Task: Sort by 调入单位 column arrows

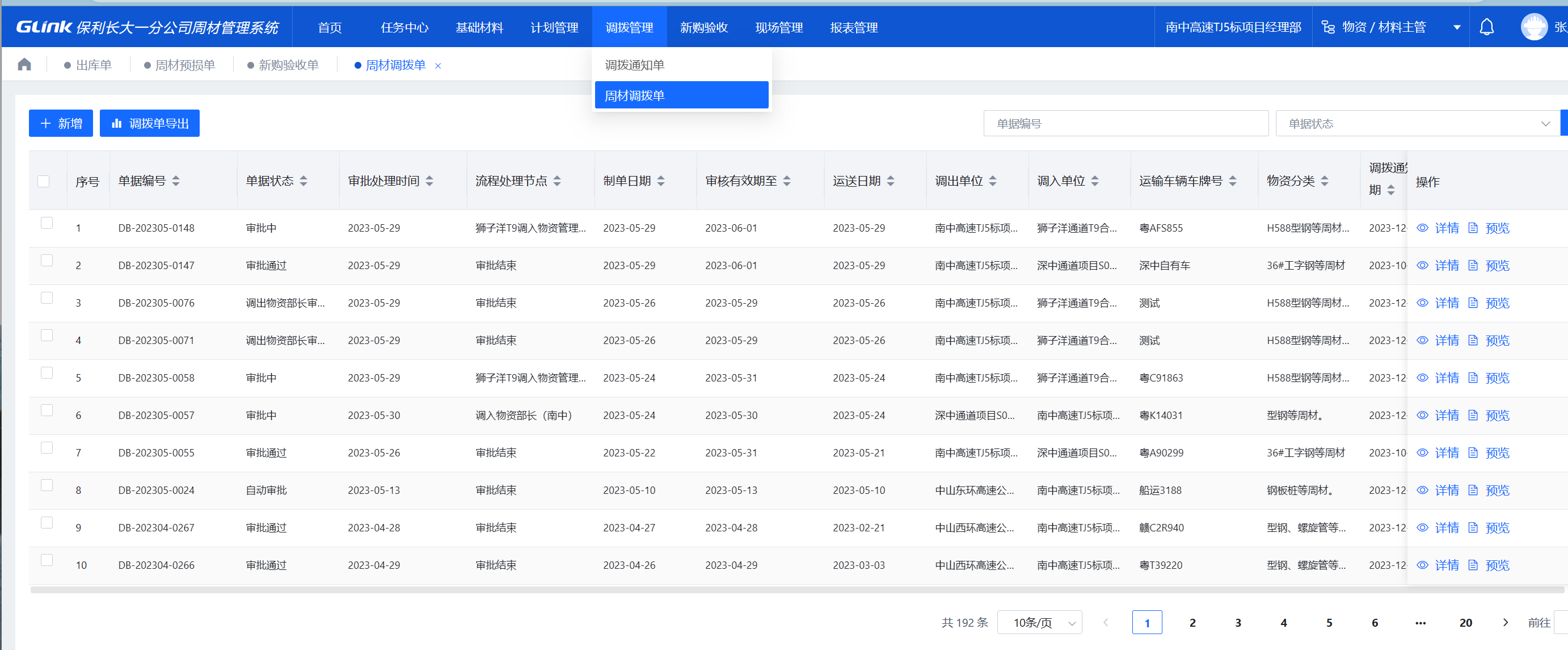Action: coord(1095,181)
